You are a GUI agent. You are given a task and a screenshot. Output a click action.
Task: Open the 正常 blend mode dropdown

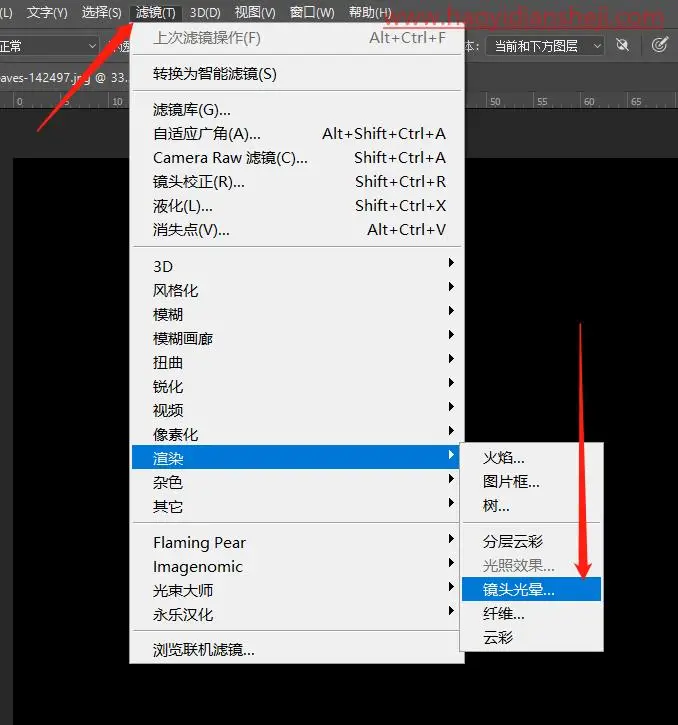49,46
